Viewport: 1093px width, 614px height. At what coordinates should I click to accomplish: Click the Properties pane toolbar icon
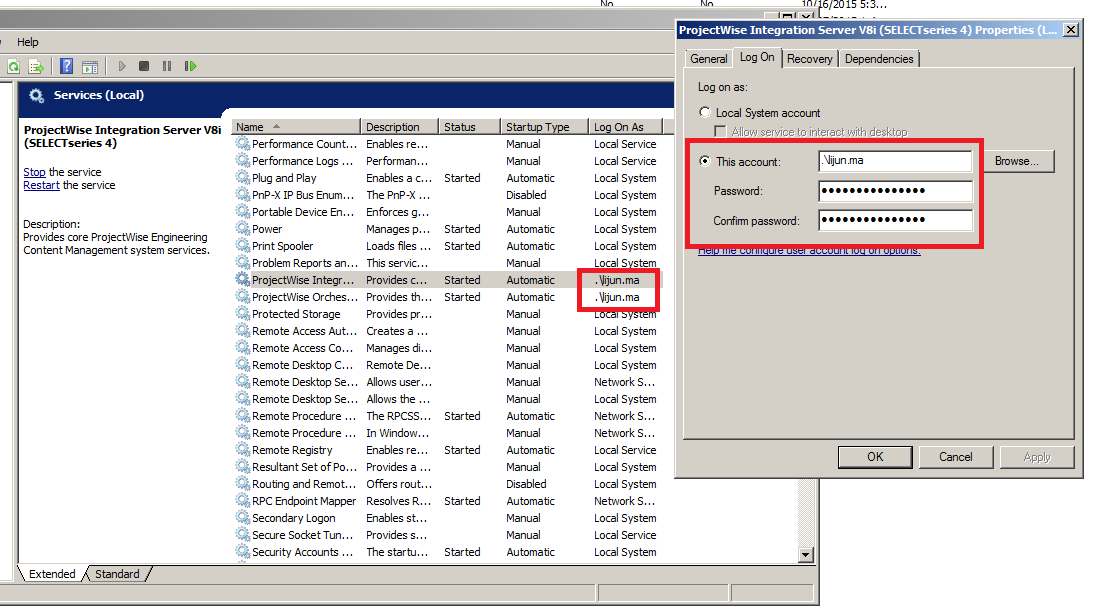90,67
